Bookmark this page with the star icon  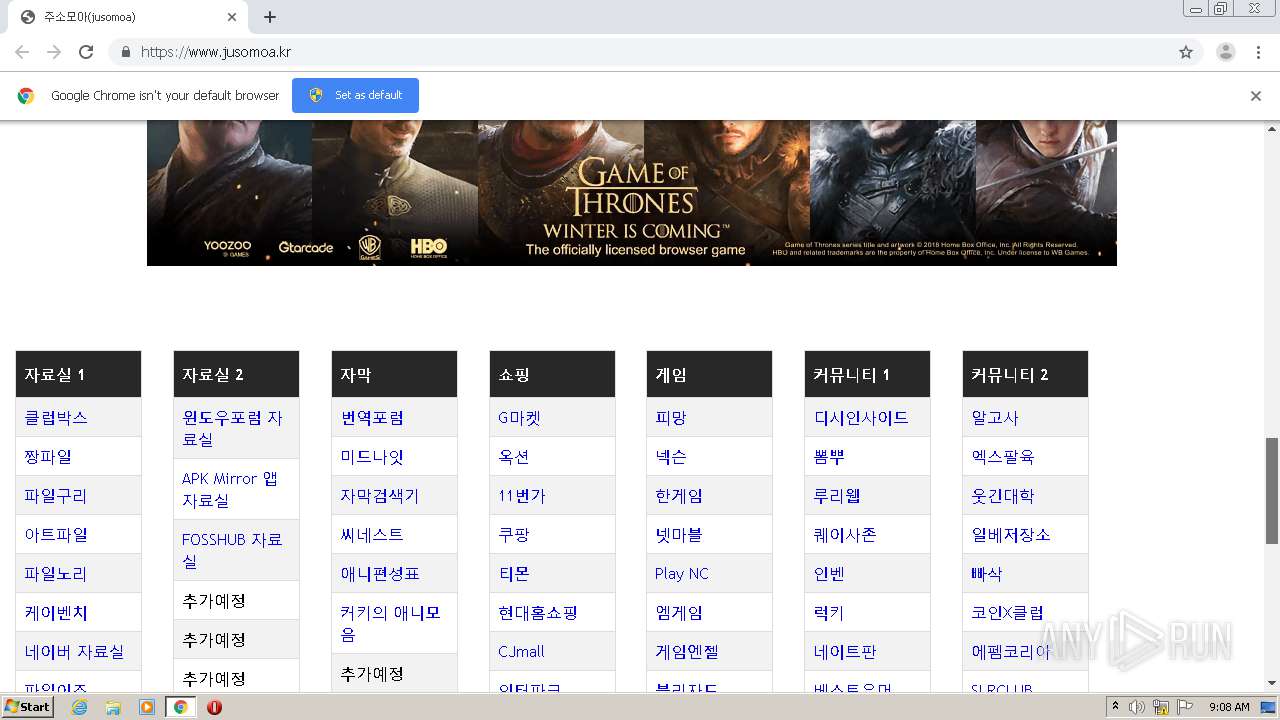pyautogui.click(x=1186, y=52)
